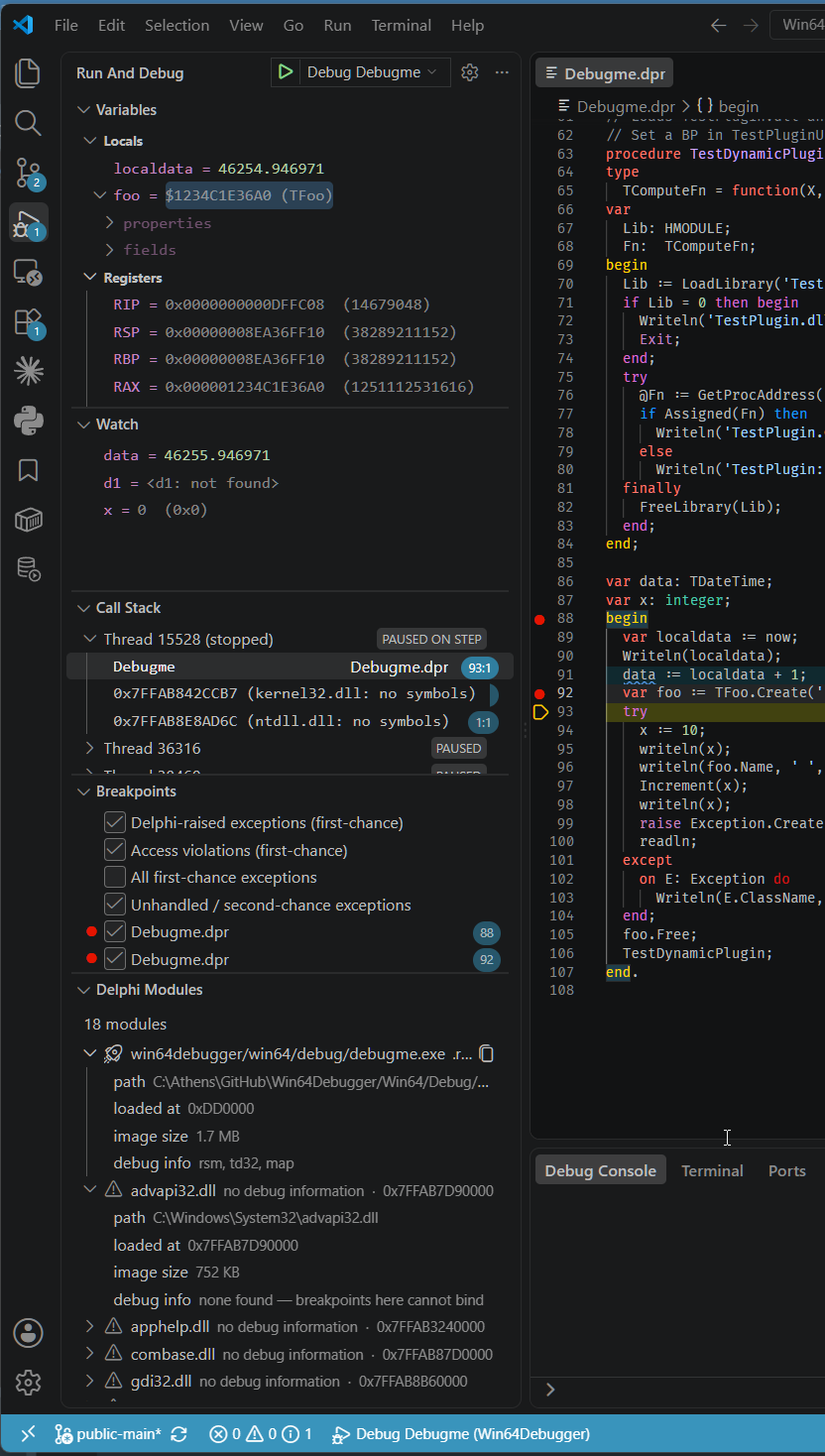Select the Debugme stack frame

290,667
